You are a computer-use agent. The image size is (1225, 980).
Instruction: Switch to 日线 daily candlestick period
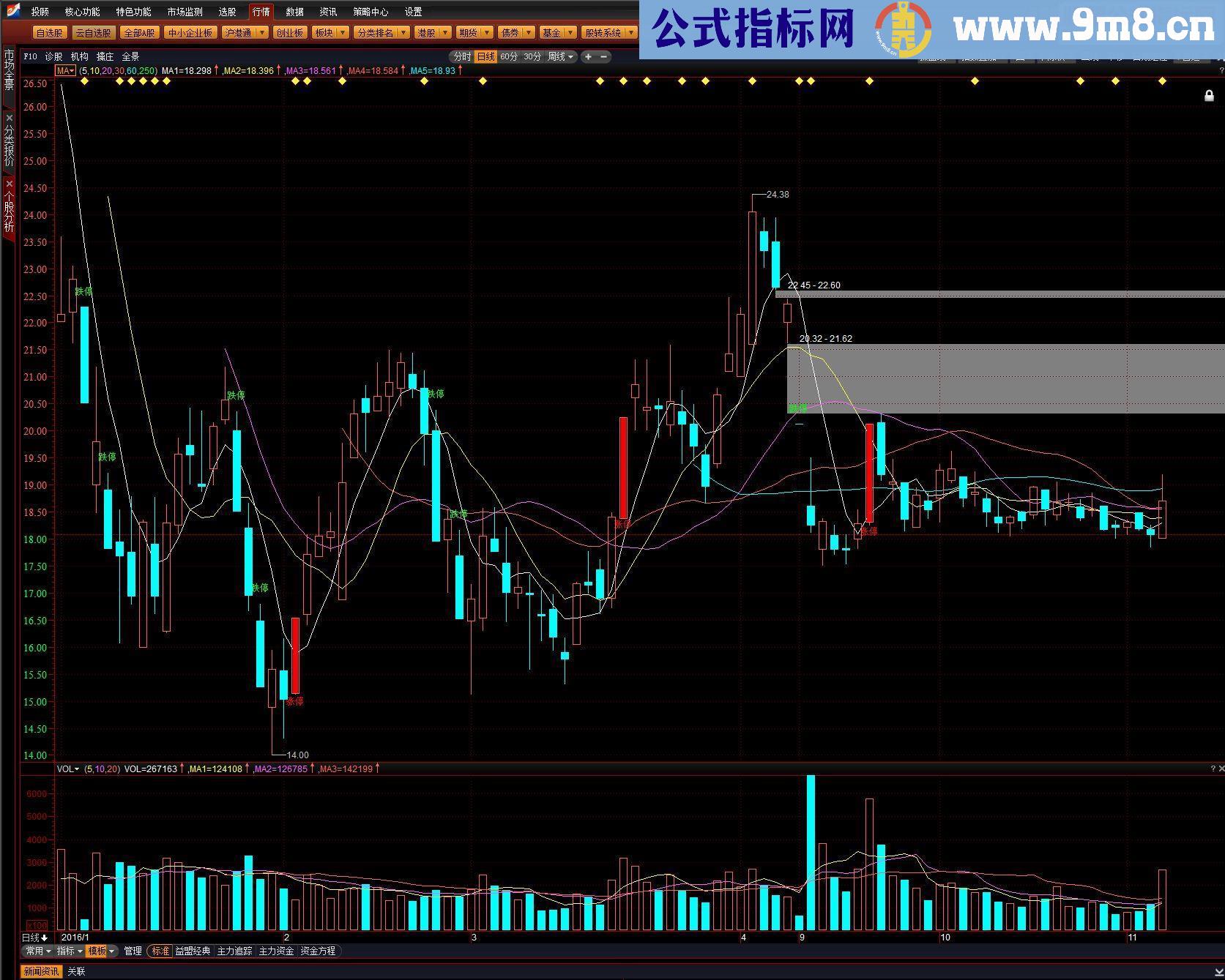pos(485,56)
